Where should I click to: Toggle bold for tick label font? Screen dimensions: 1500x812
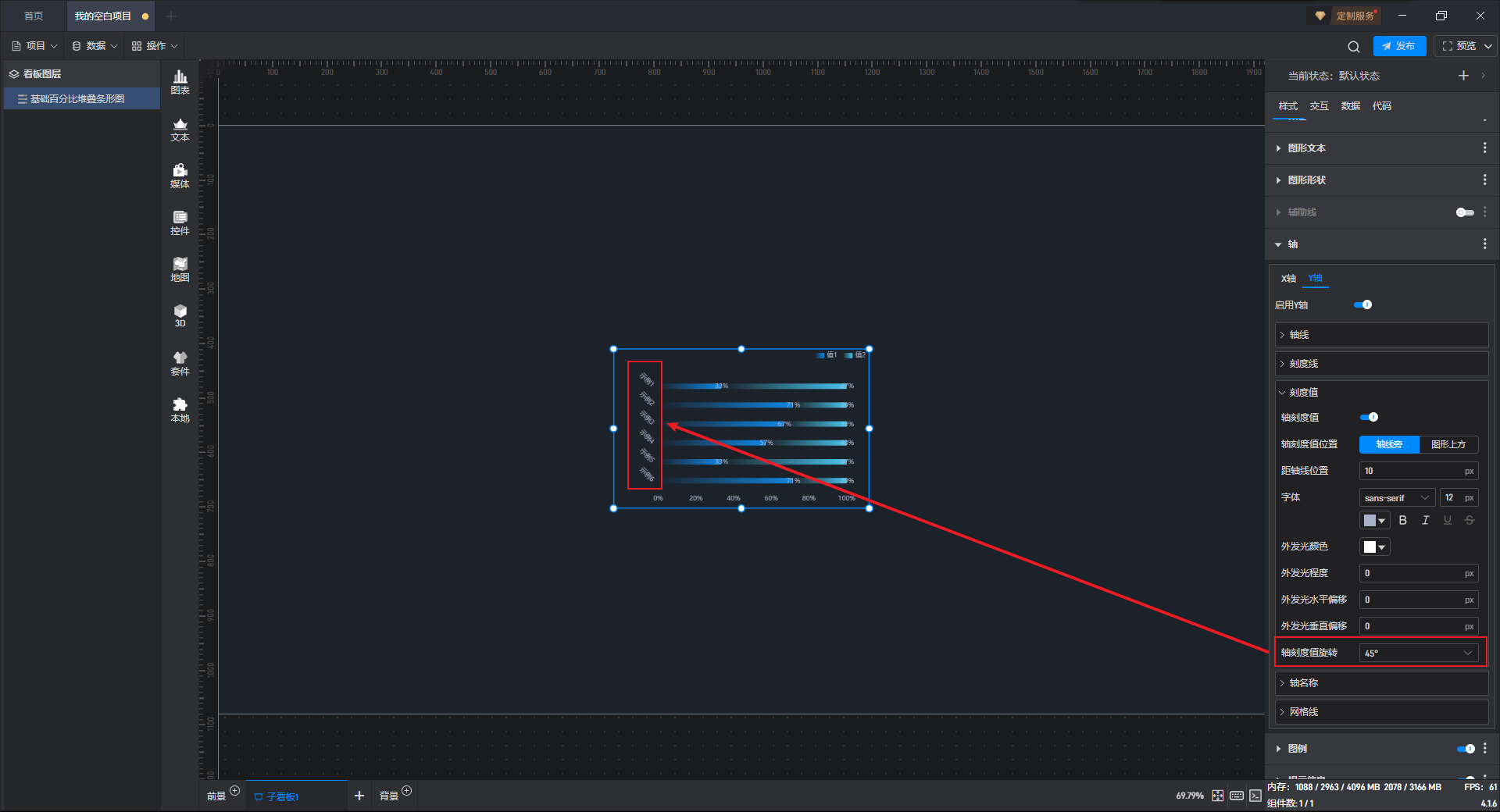(x=1403, y=521)
